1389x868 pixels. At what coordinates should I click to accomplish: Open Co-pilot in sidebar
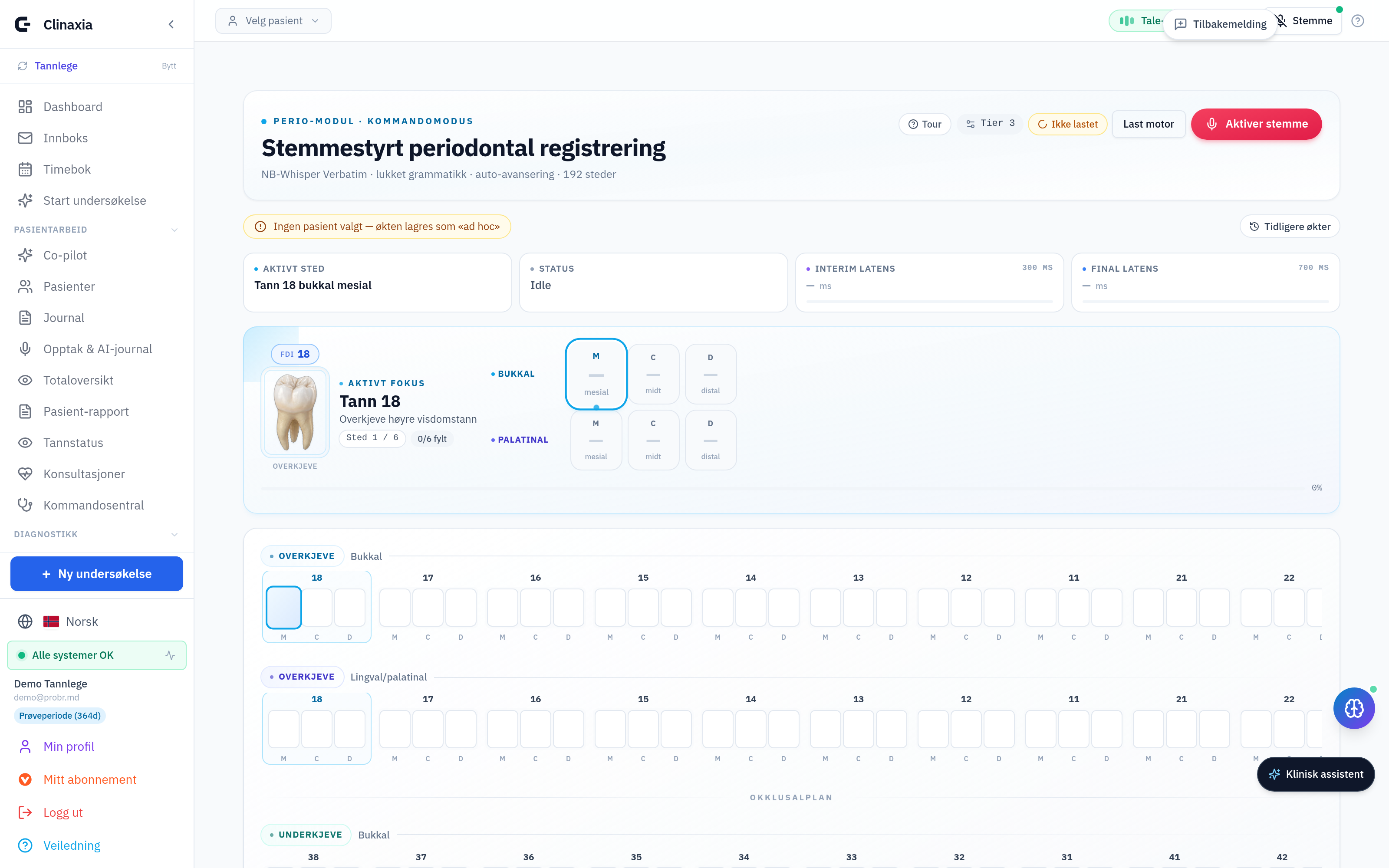[97, 255]
